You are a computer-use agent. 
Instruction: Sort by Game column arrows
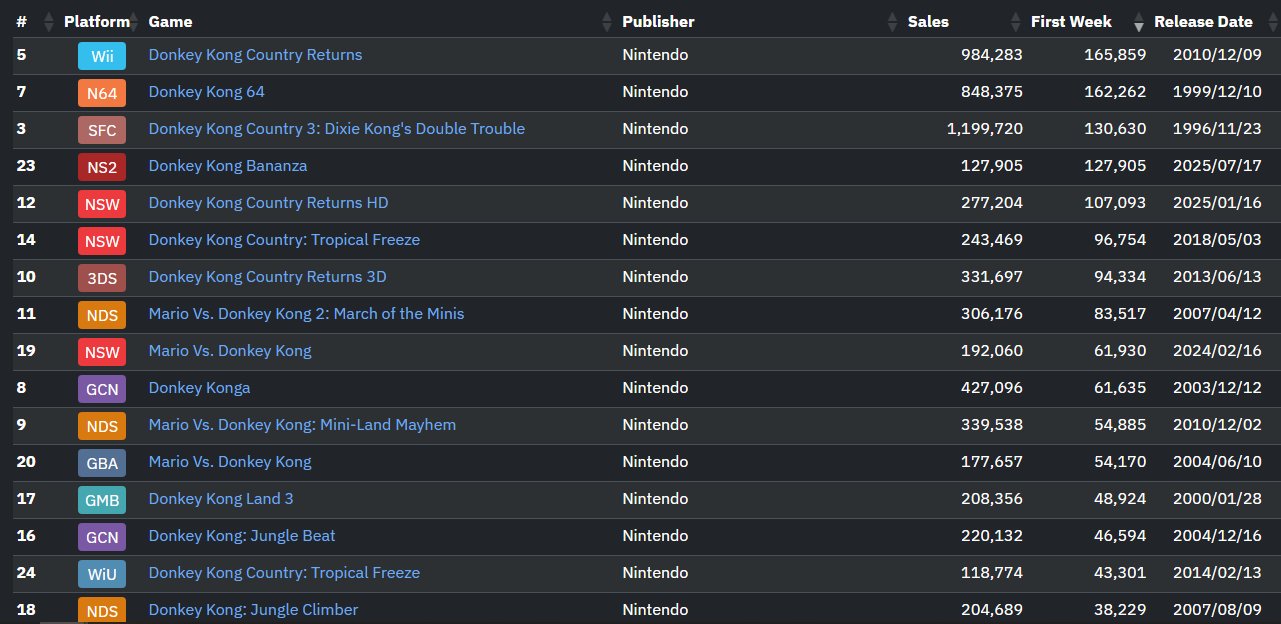click(607, 22)
